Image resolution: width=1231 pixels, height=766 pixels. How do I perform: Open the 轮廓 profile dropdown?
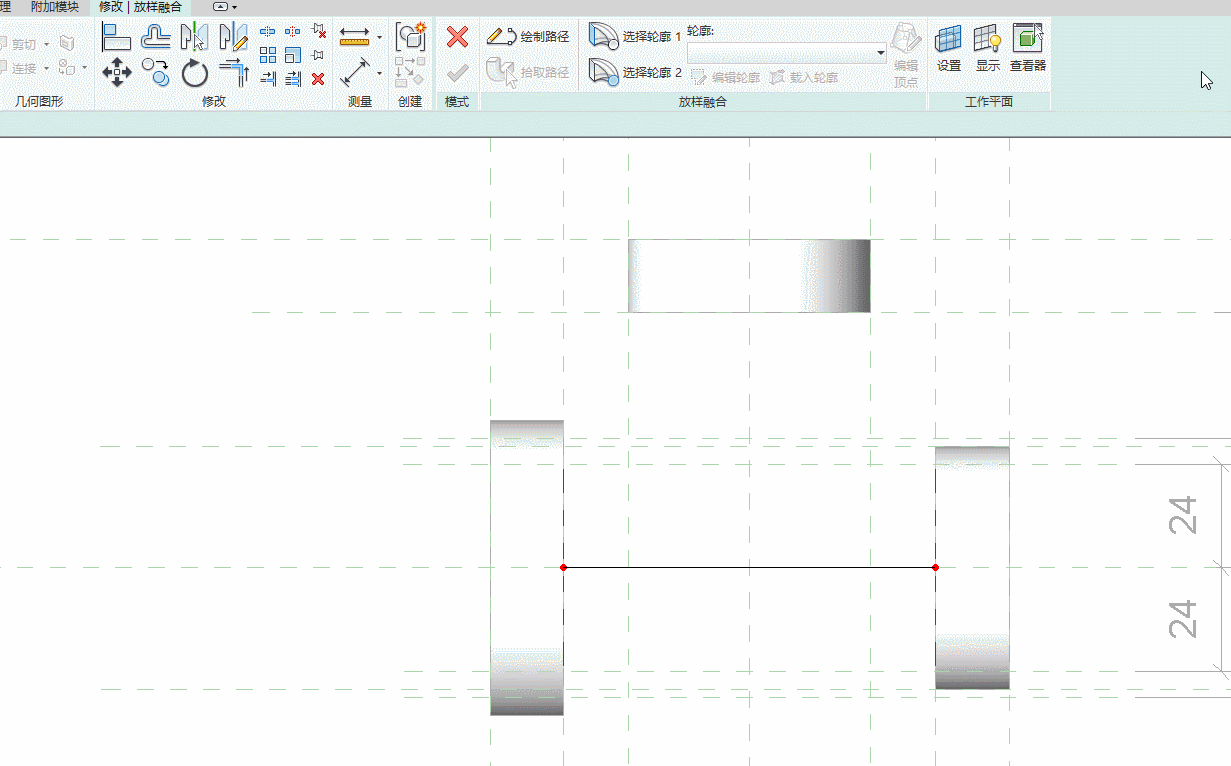(788, 53)
